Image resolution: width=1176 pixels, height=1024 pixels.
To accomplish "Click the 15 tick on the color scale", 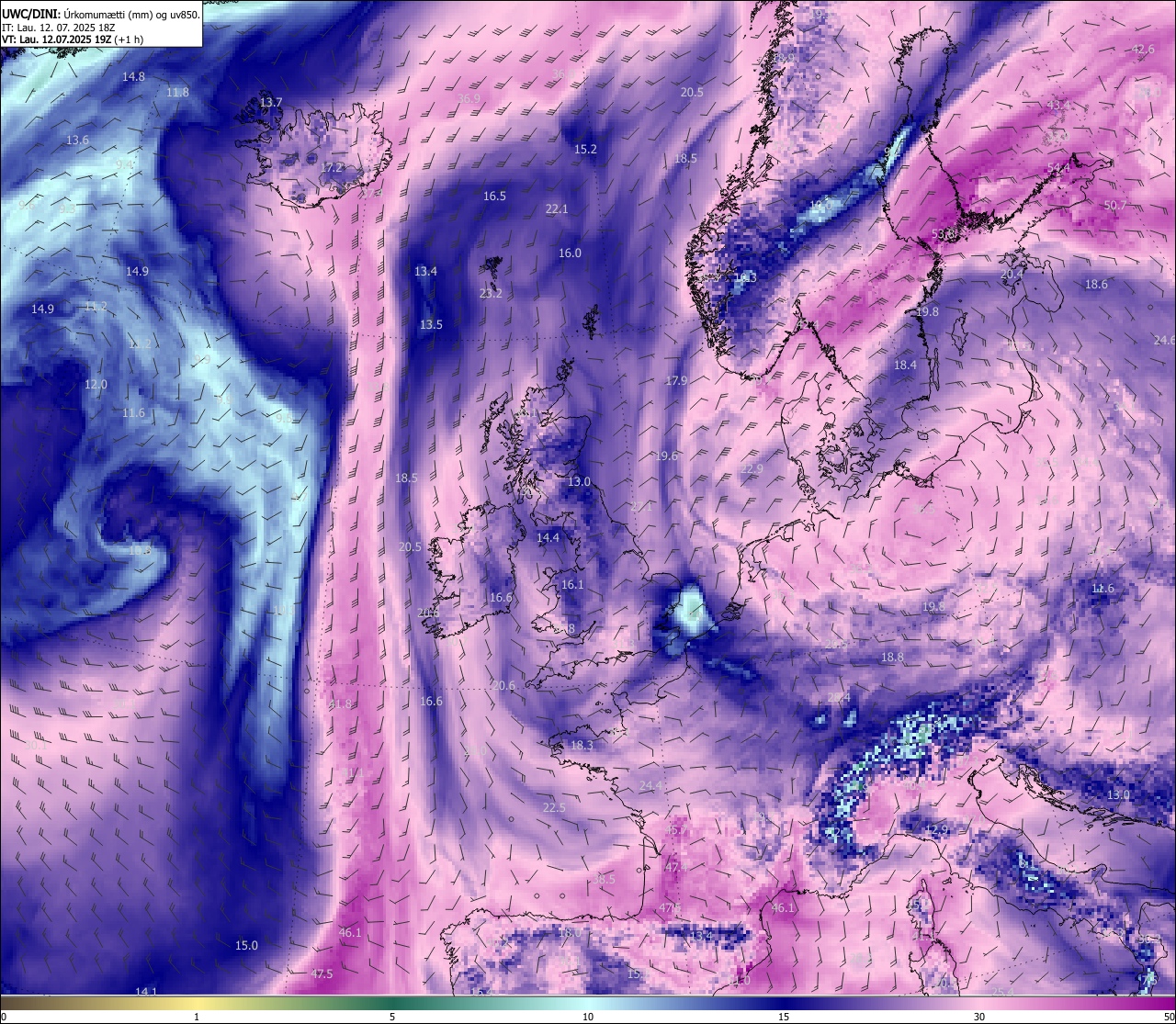I will pos(784,1017).
